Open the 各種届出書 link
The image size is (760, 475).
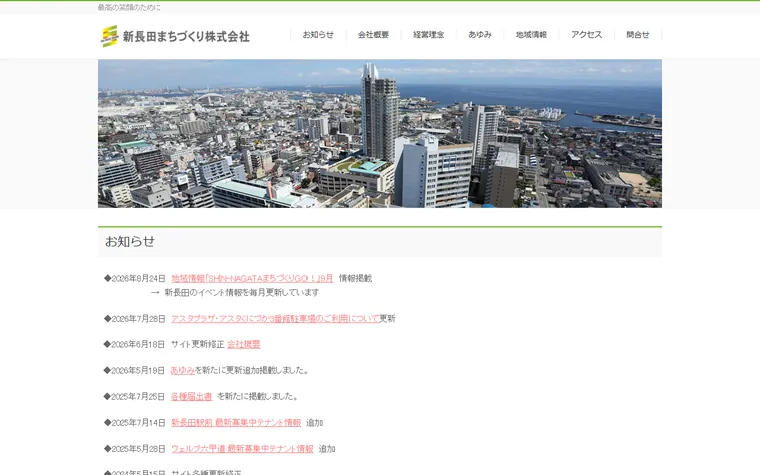(x=191, y=396)
